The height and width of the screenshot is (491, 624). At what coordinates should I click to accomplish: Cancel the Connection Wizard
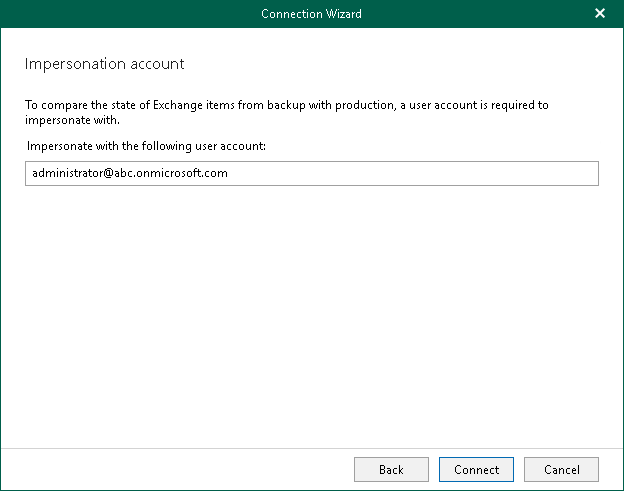[561, 469]
